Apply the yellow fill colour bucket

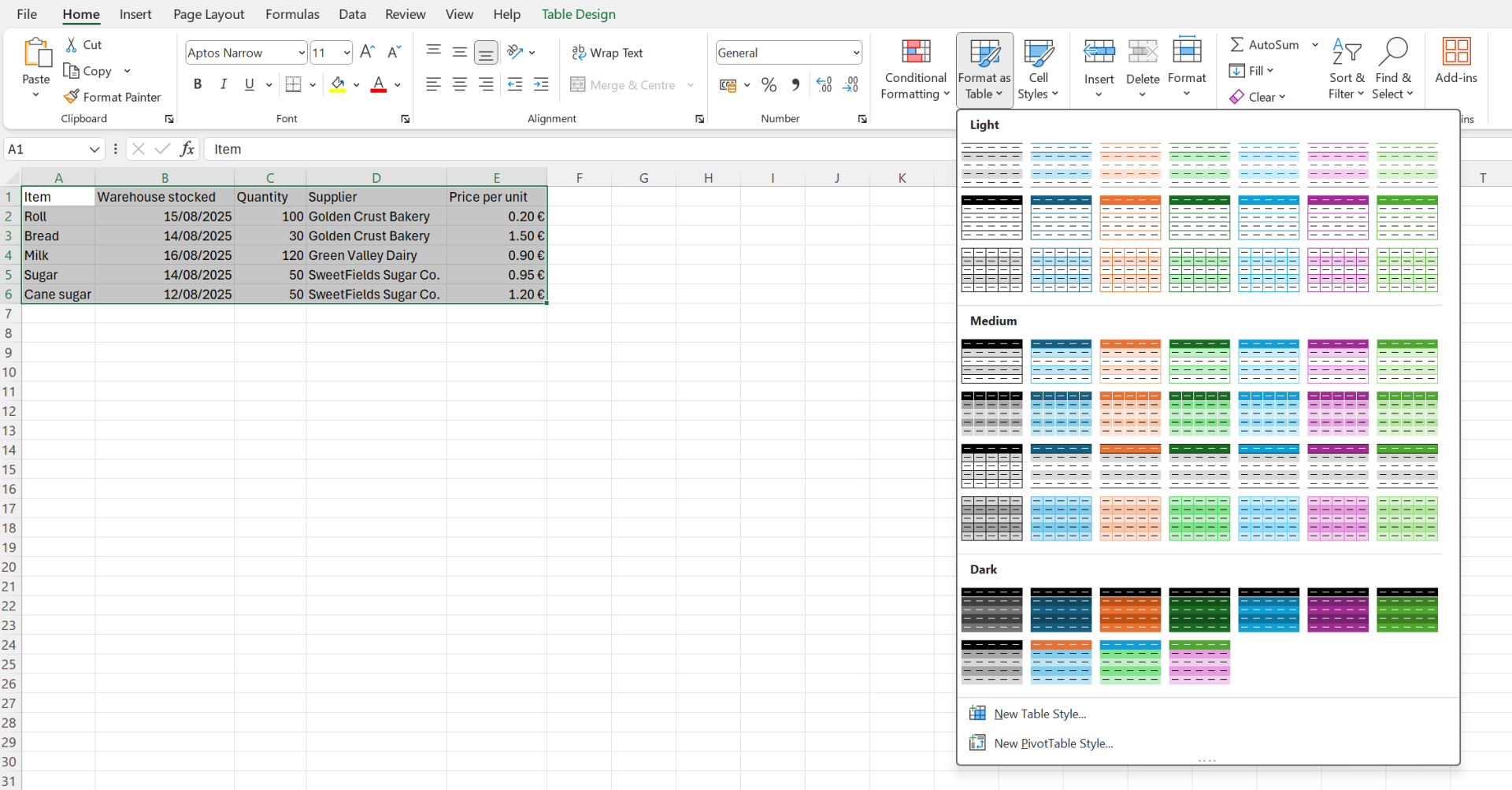[x=338, y=84]
